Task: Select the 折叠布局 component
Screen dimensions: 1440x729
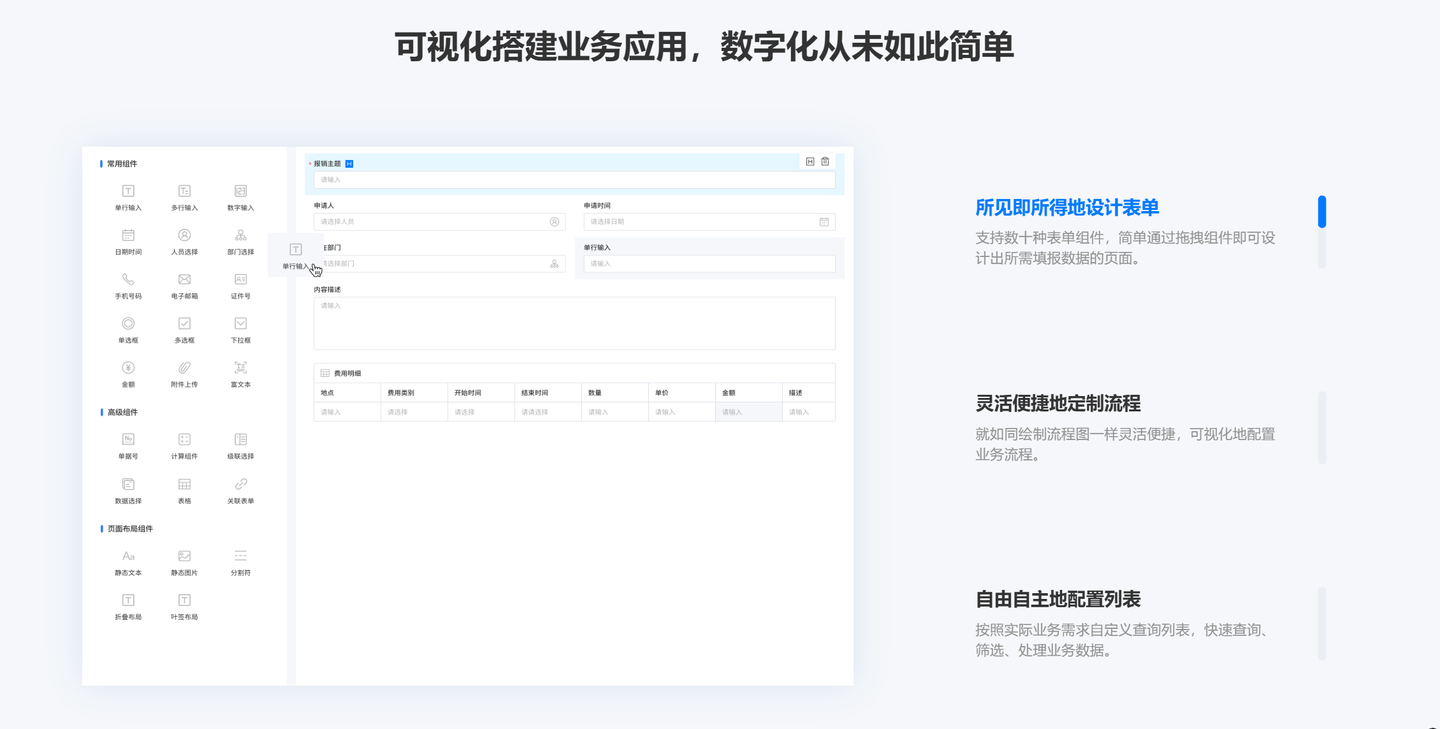Action: click(128, 607)
